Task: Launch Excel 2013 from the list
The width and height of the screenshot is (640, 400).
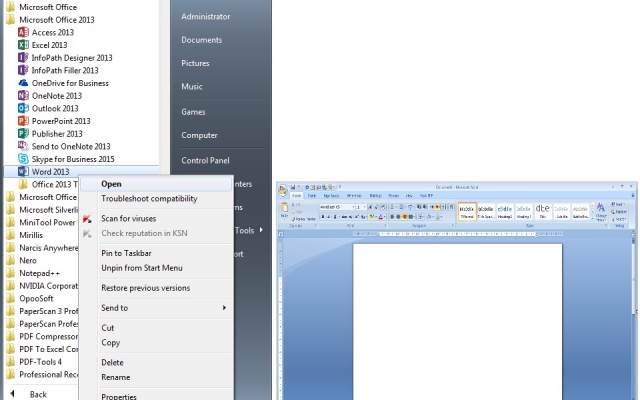Action: click(x=42, y=45)
